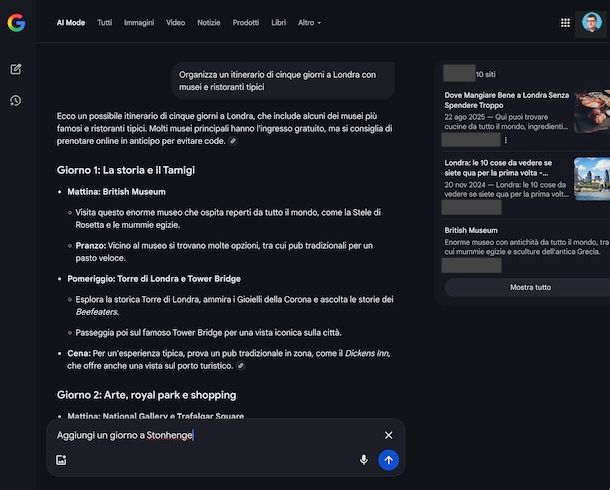Clear the prompt with the X icon
Viewport: 610px width, 490px height.
[x=389, y=435]
